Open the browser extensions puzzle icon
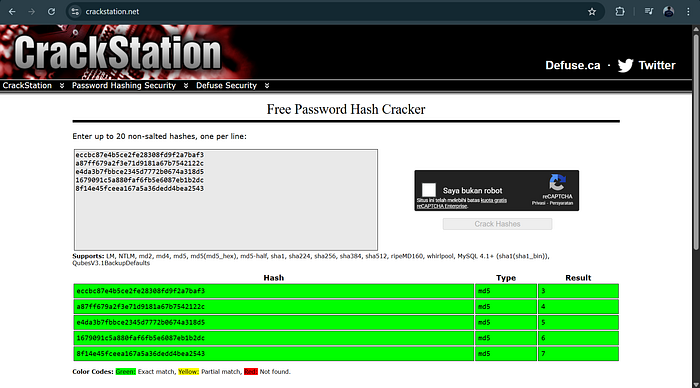 (x=620, y=12)
